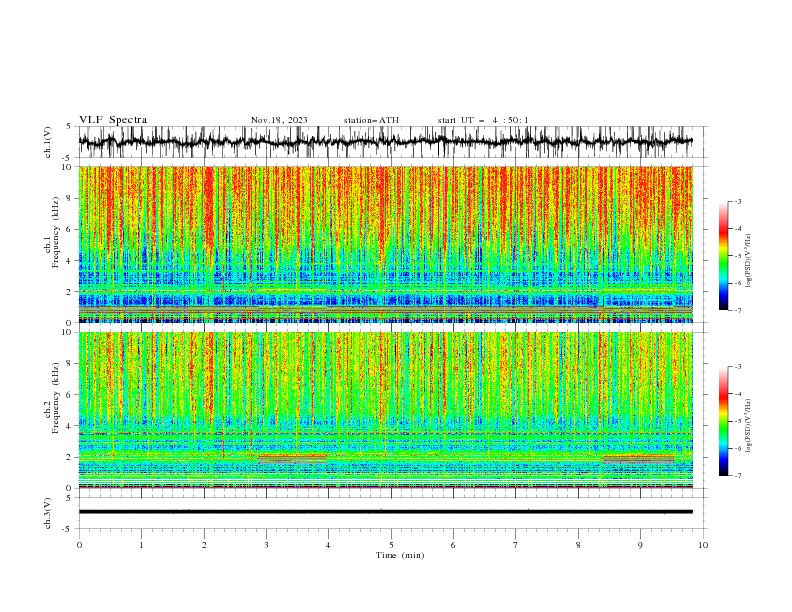Click the ch.1 spectrogram color scale bar
The height and width of the screenshot is (612, 792).
pos(723,256)
